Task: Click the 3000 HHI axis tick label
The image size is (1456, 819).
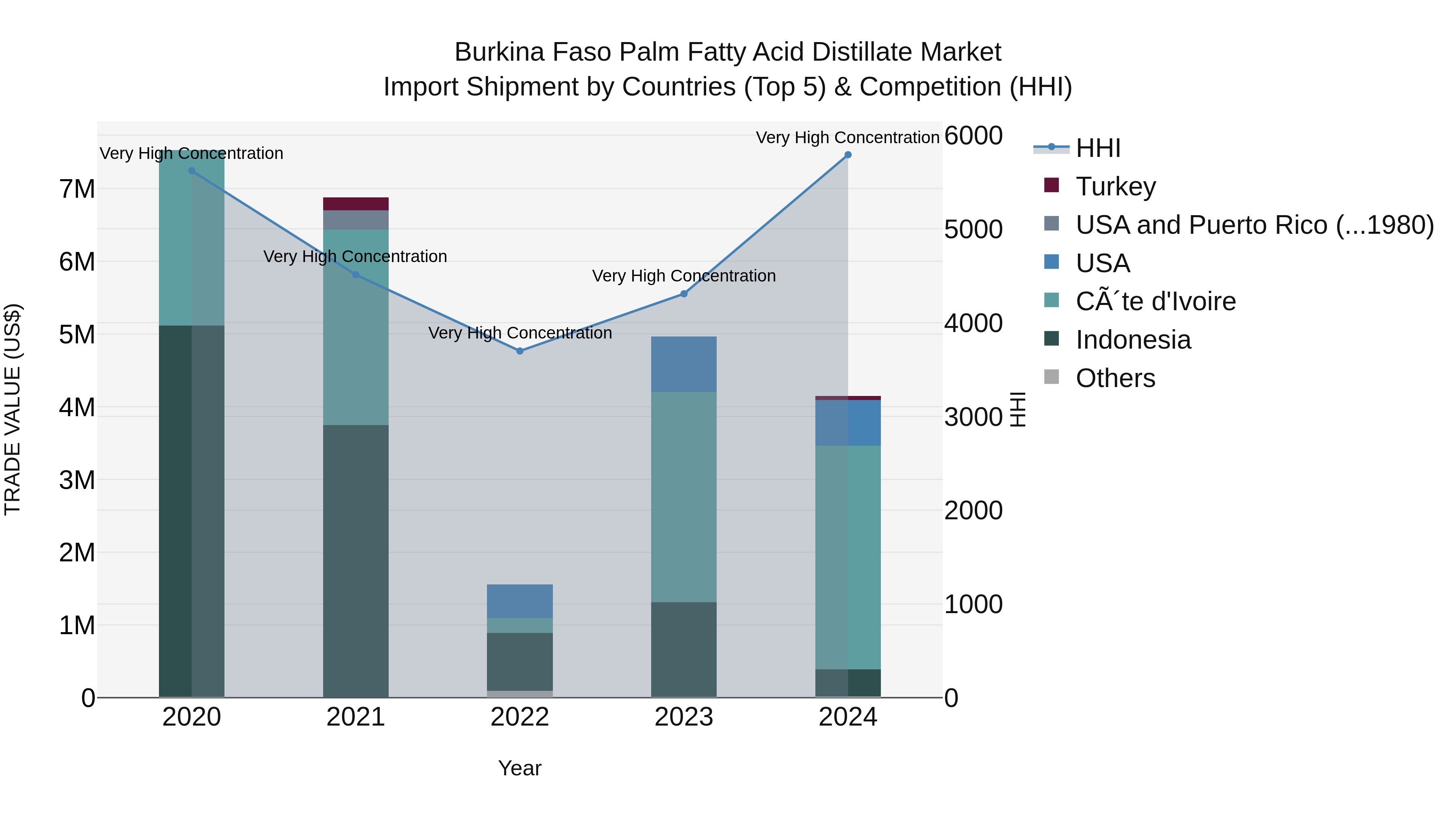Action: pyautogui.click(x=973, y=417)
